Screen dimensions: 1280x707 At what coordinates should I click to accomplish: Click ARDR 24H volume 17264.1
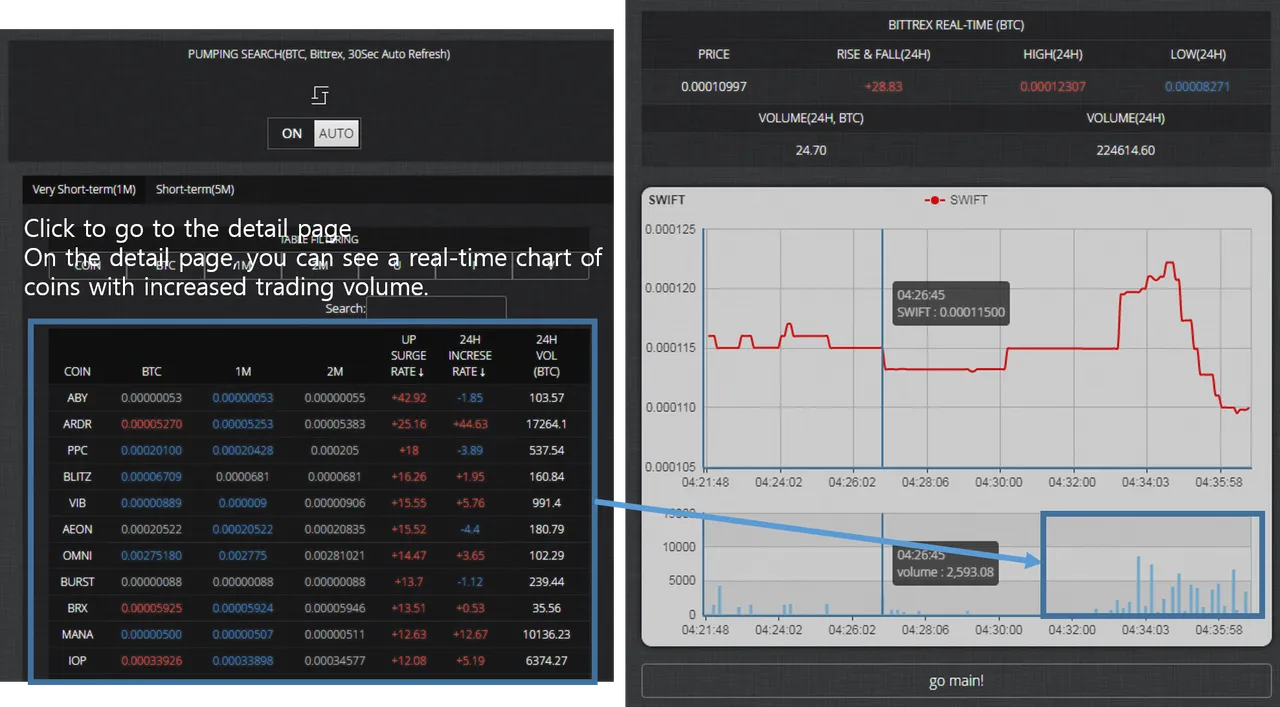546,424
